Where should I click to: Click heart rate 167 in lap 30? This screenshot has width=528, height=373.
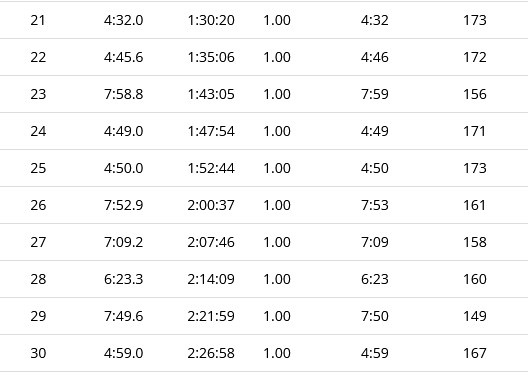pos(475,353)
